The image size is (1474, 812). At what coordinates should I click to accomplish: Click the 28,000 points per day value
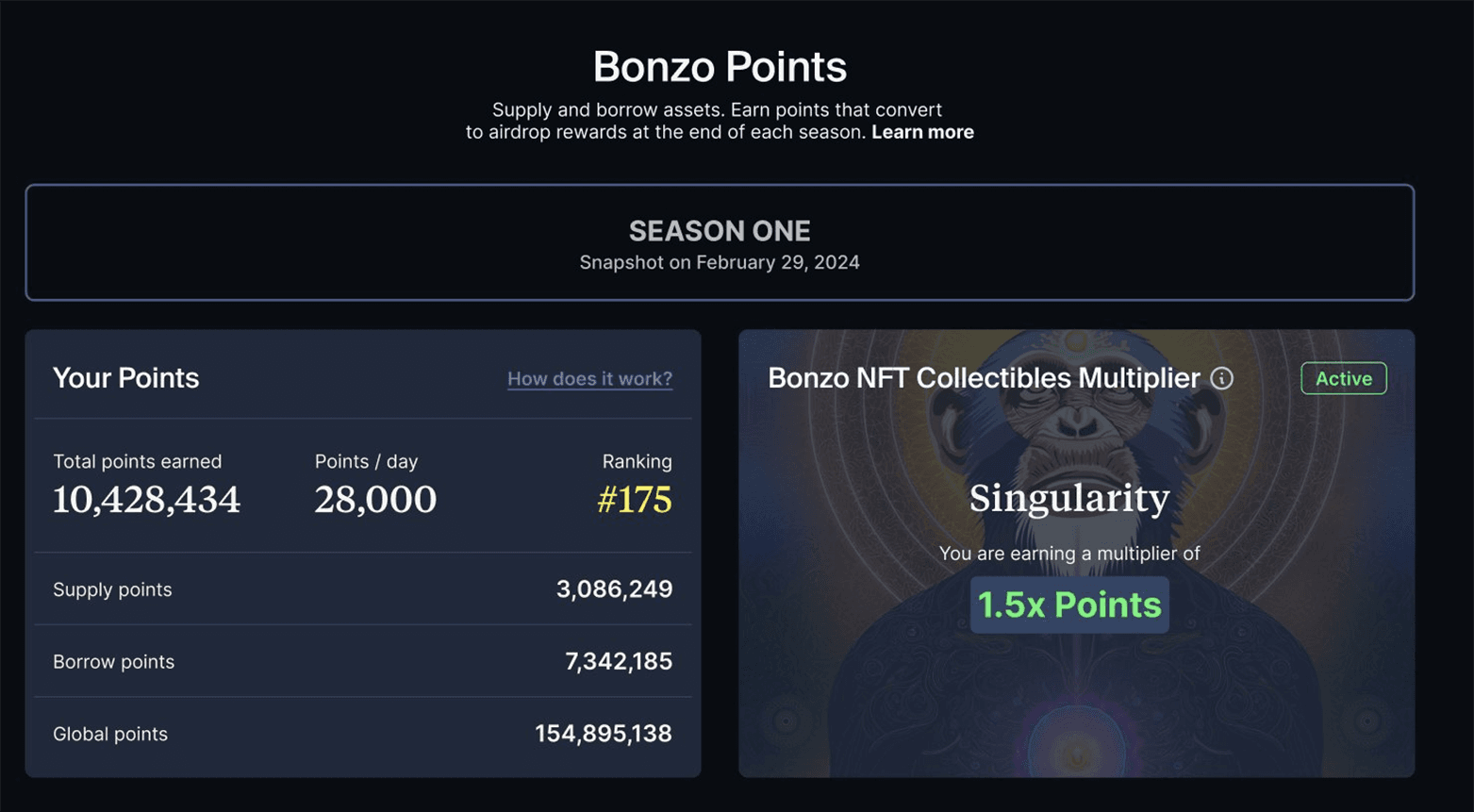tap(375, 500)
